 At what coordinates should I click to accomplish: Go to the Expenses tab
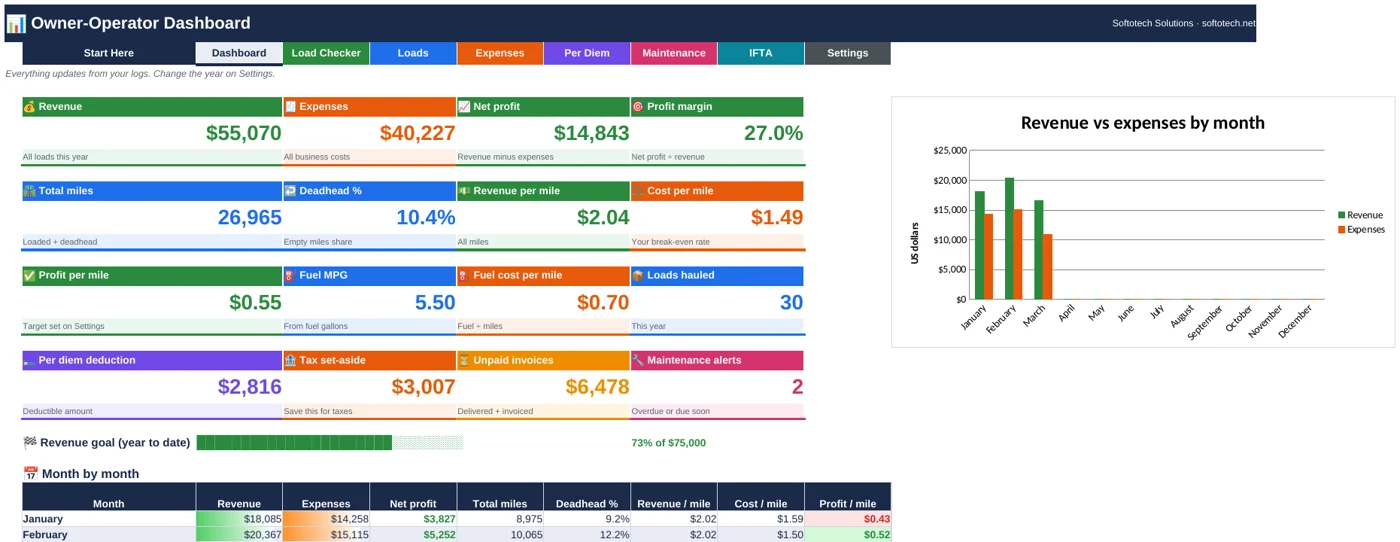(500, 53)
